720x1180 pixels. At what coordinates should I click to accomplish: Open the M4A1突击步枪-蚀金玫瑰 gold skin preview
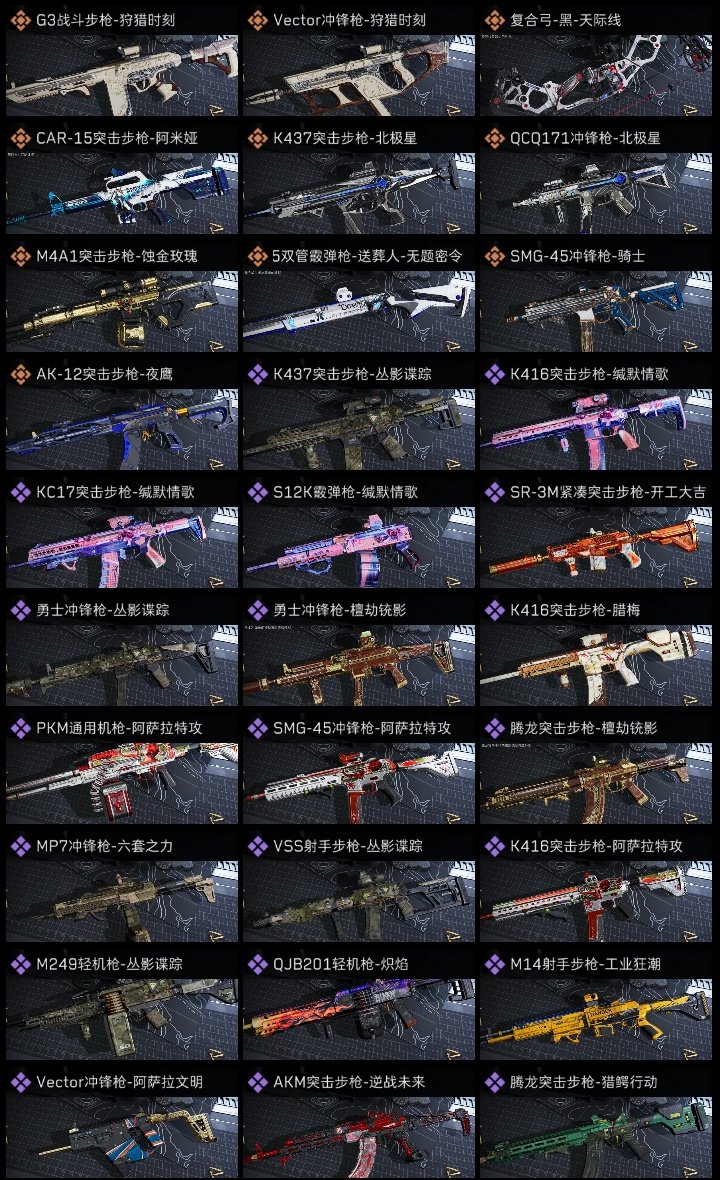point(122,311)
